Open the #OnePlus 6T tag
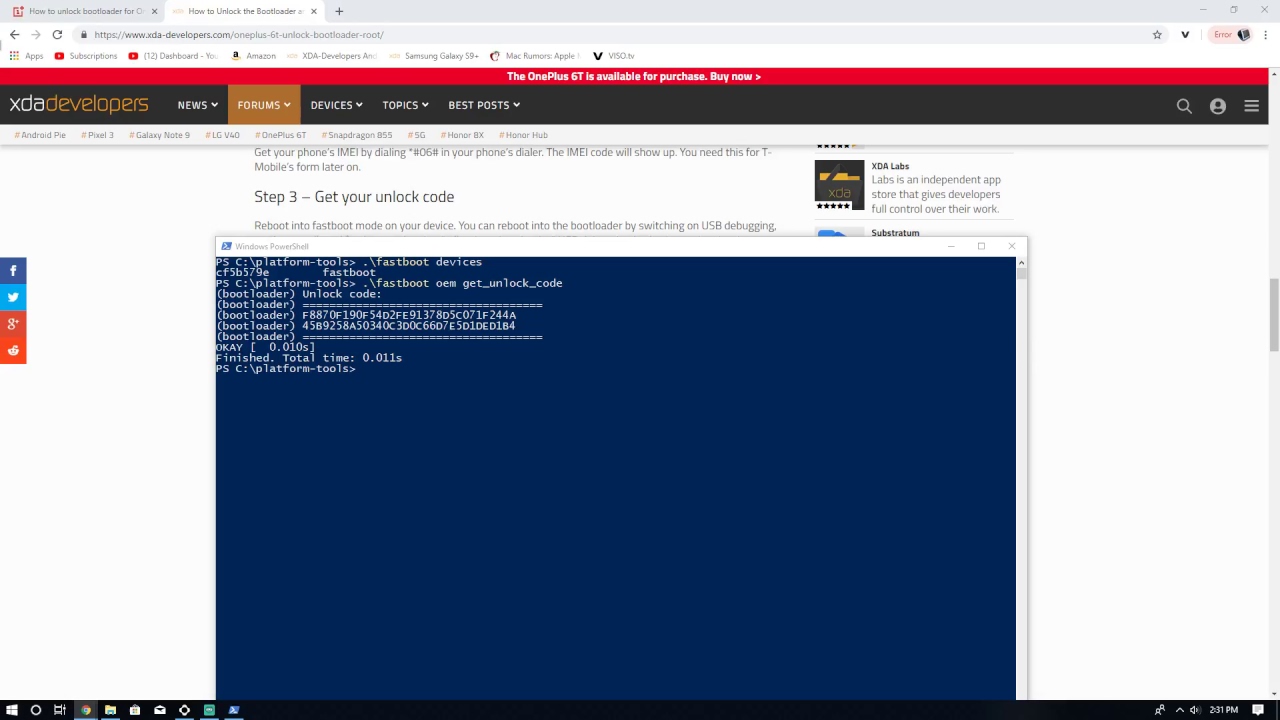 point(281,135)
